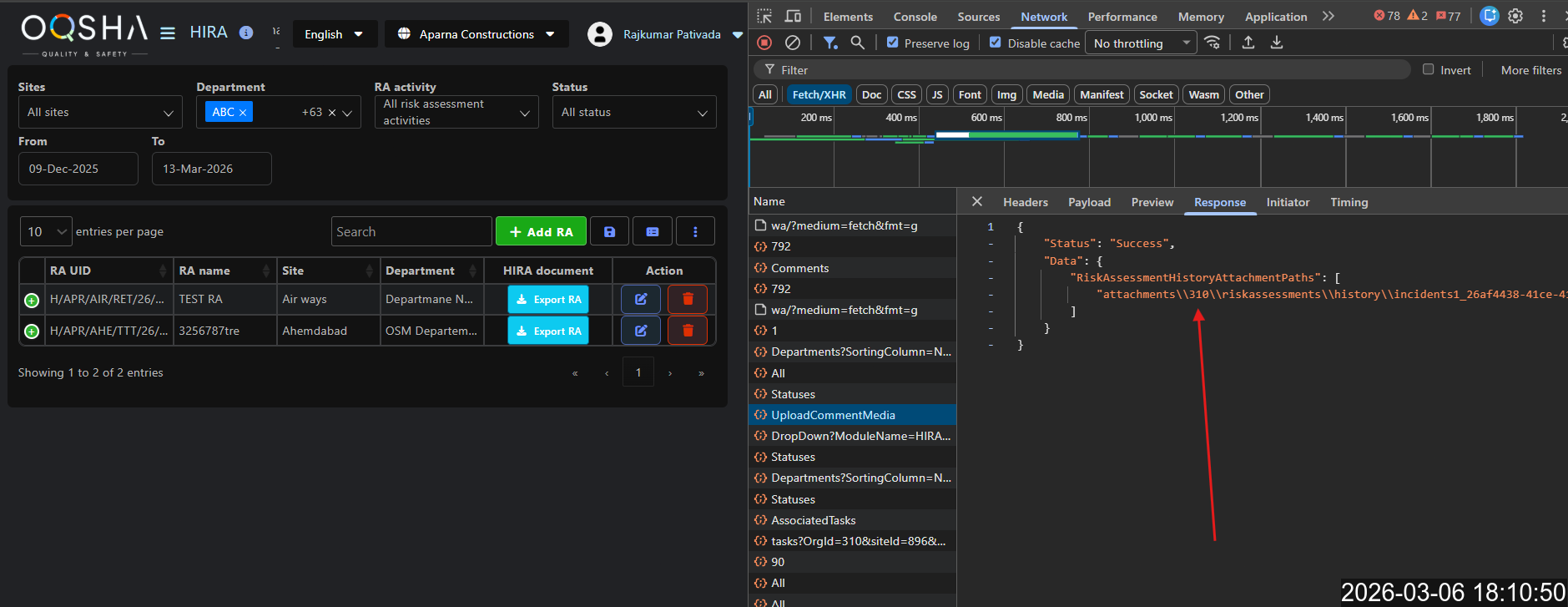The height and width of the screenshot is (607, 1568).
Task: Click Export RA for the Ahemdabad row
Action: 548,331
